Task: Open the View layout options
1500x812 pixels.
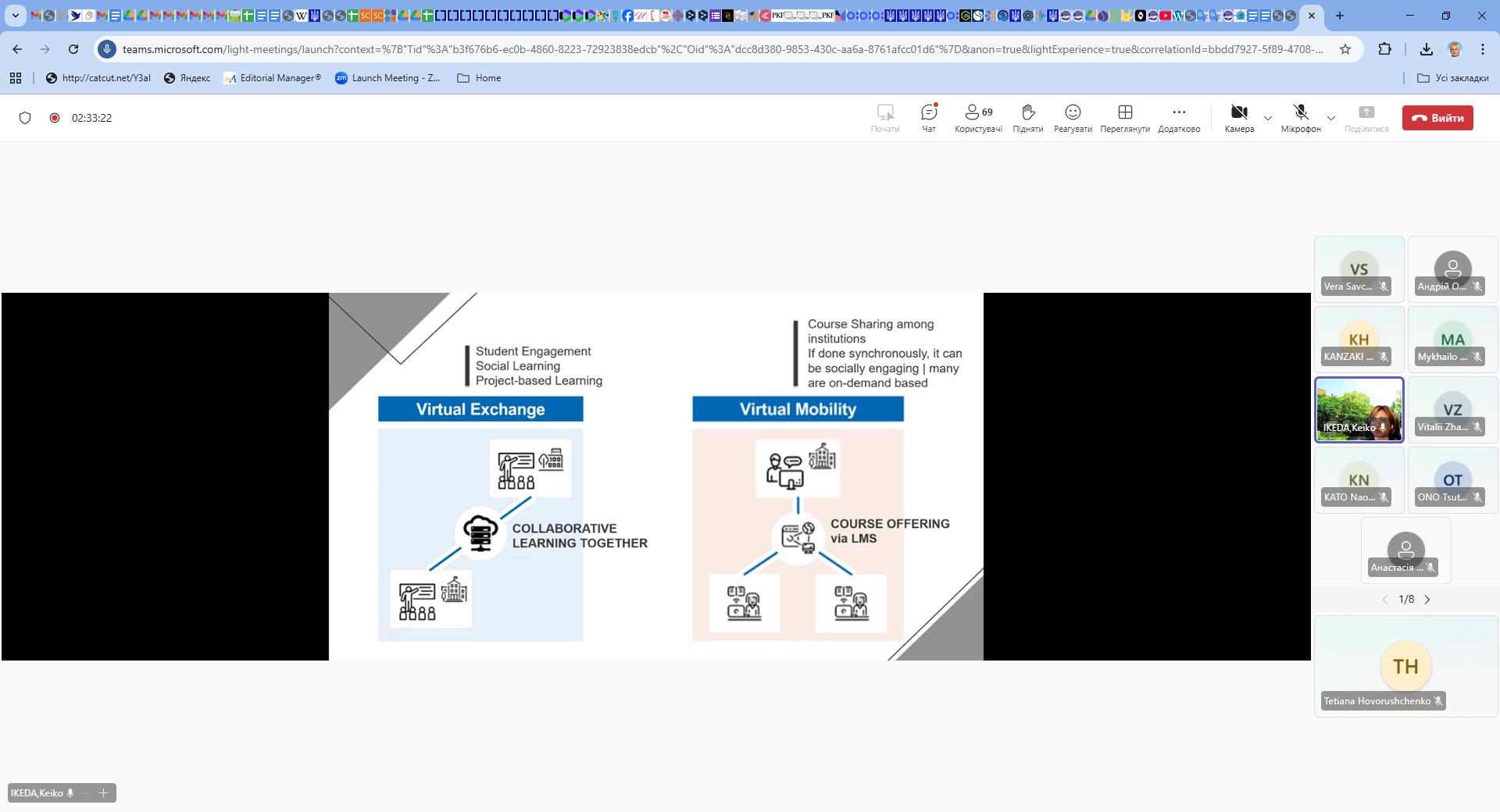Action: tap(1124, 118)
